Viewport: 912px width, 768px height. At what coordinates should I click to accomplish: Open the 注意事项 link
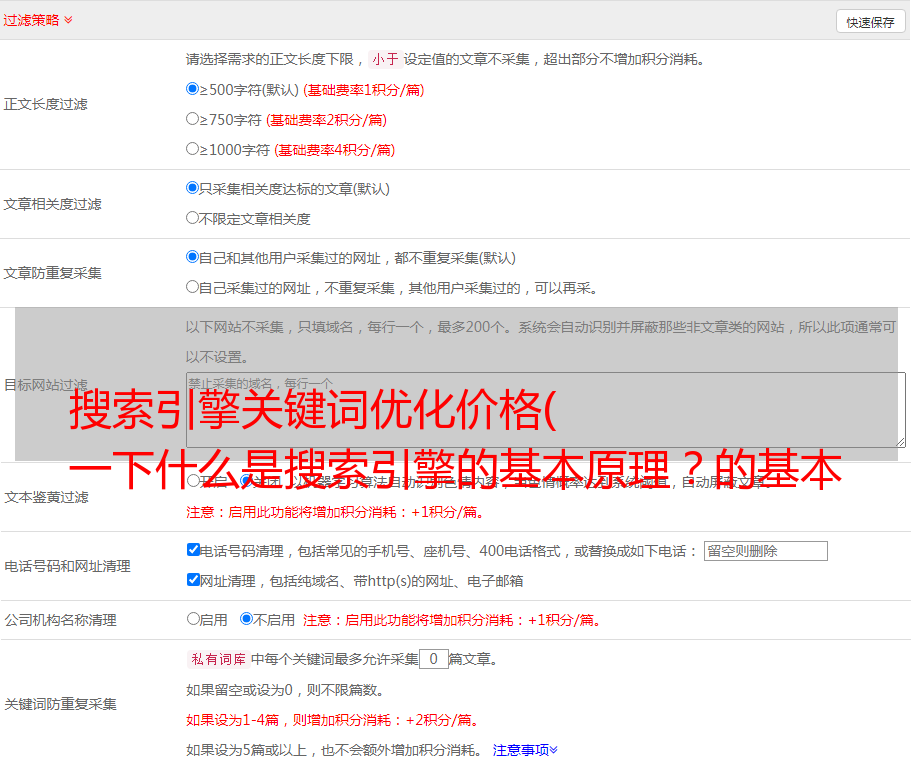point(525,750)
